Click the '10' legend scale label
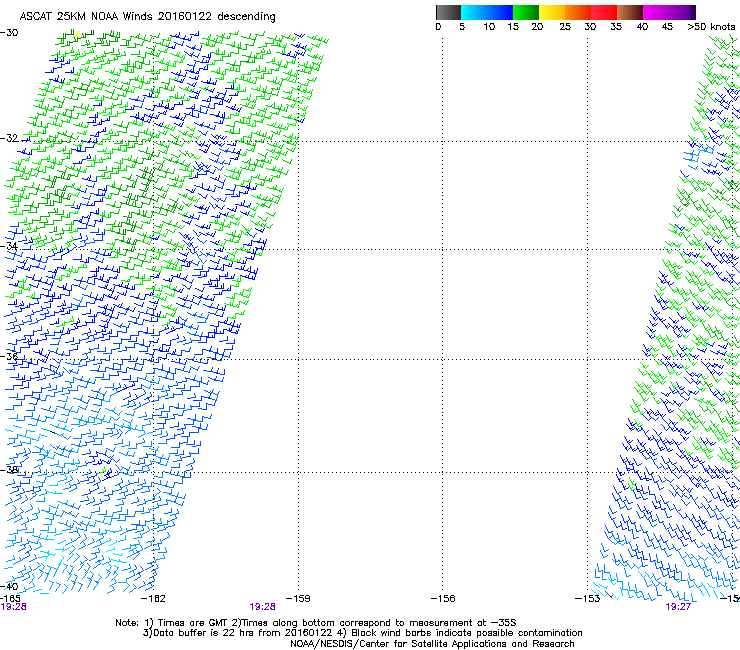This screenshot has height=650, width=740. [489, 27]
